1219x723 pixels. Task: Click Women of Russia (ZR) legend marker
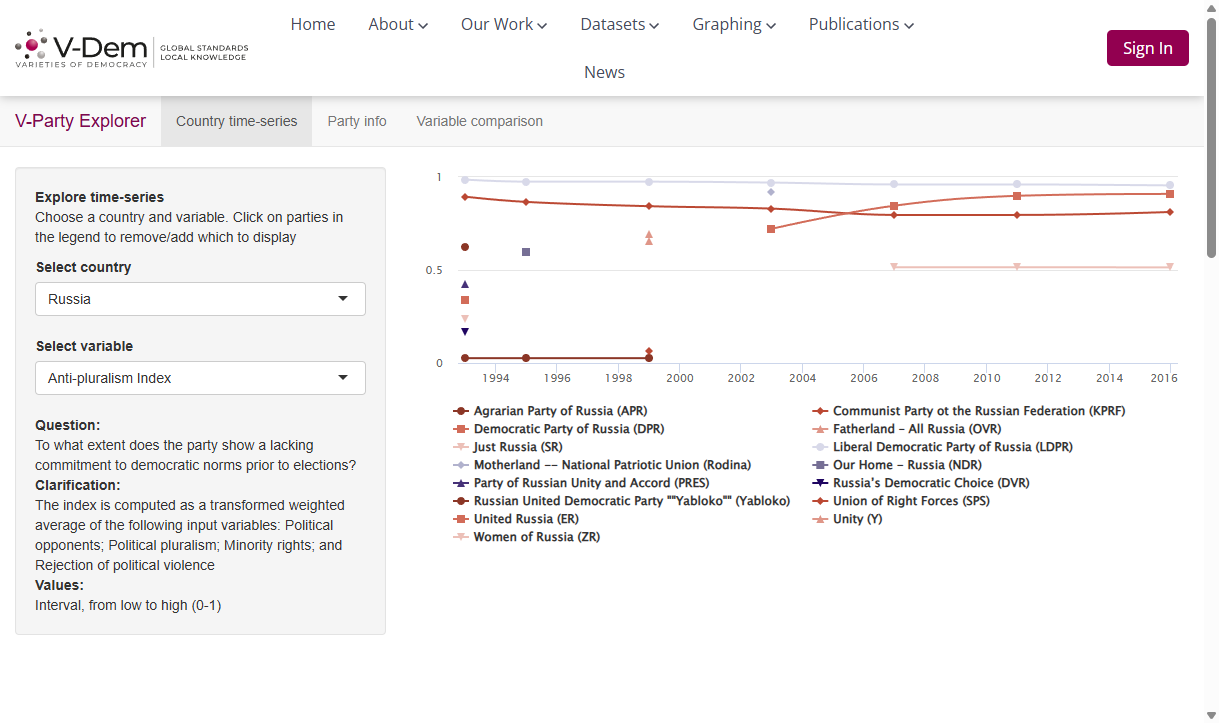(461, 537)
